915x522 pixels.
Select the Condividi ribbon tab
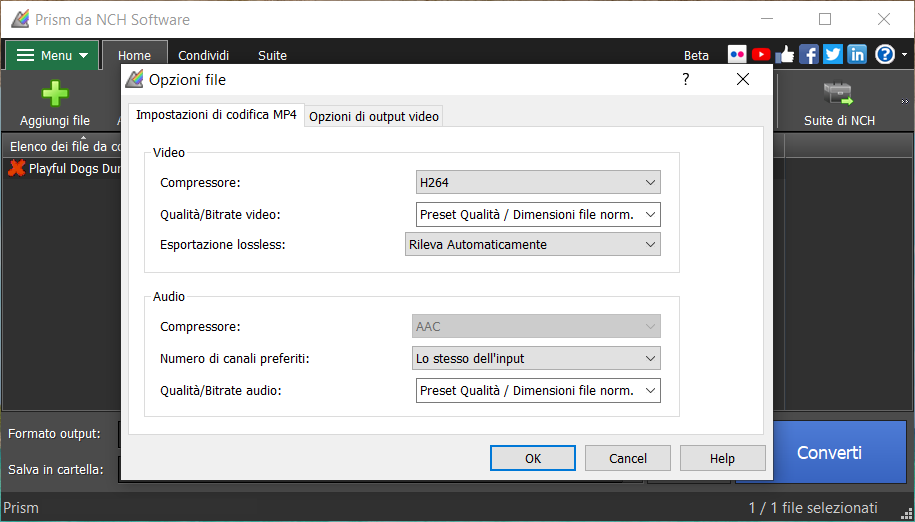point(204,56)
